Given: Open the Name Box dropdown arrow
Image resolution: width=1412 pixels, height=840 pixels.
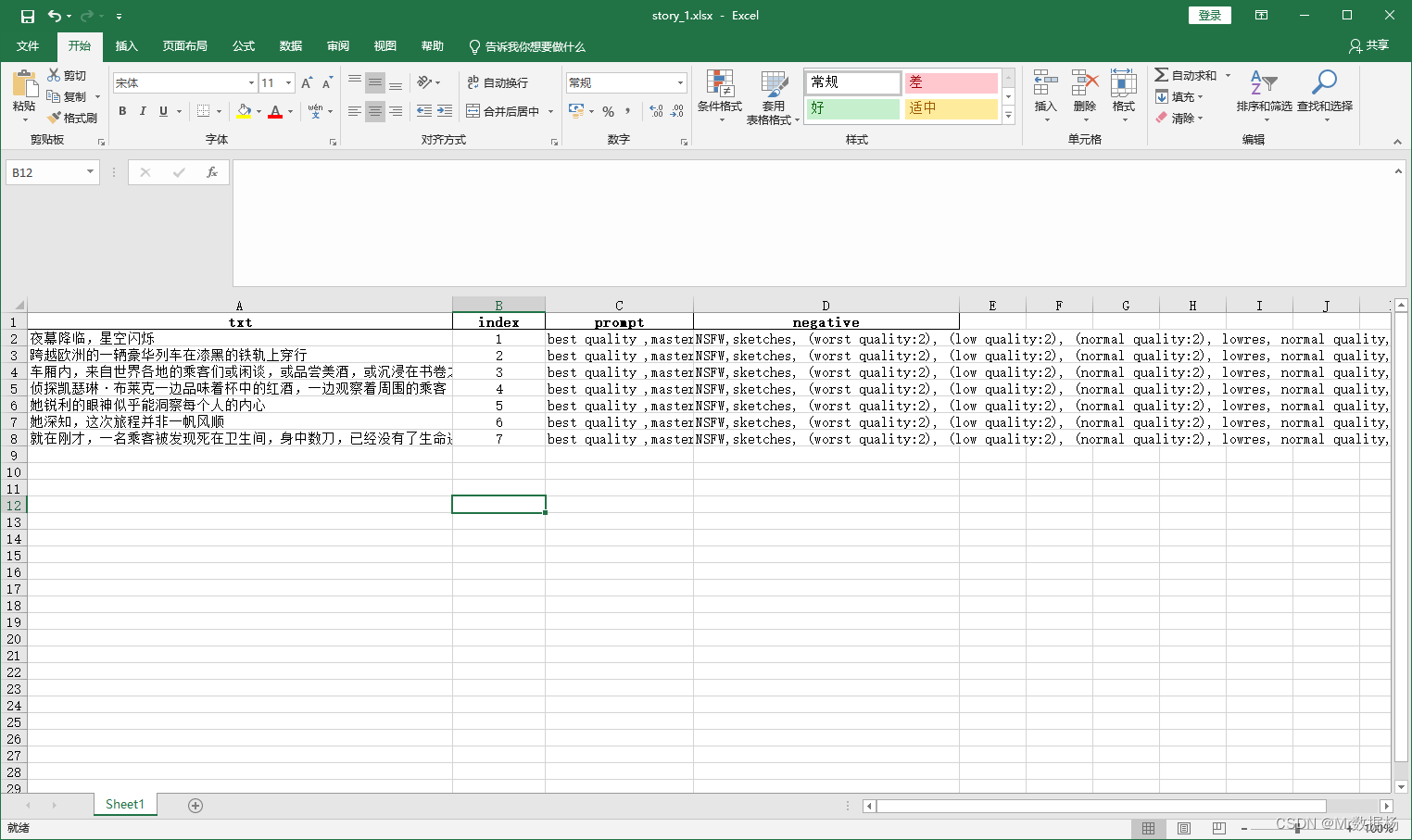Looking at the screenshot, I should (x=90, y=172).
